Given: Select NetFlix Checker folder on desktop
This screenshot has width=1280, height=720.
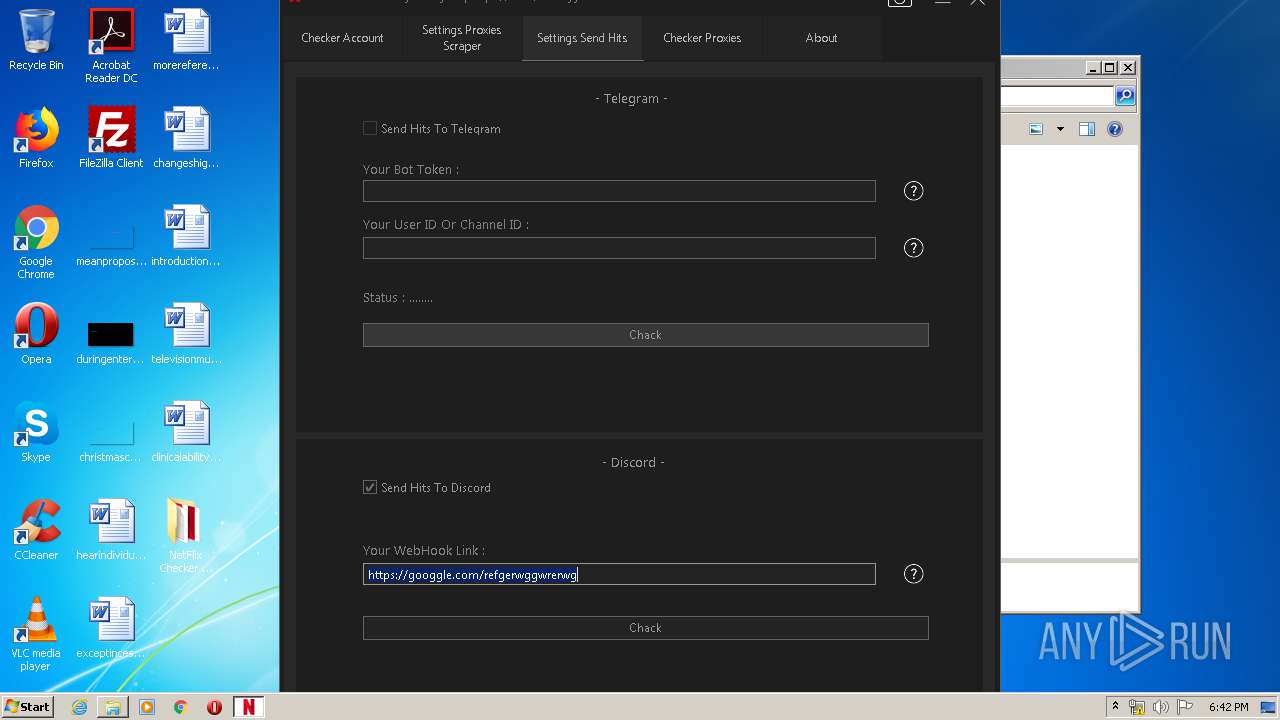Looking at the screenshot, I should [186, 536].
